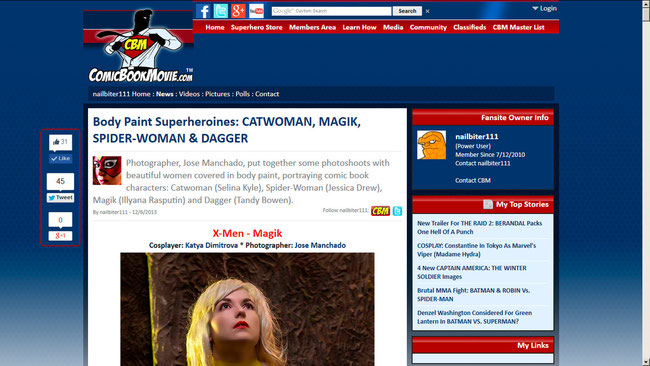Select the Polls link in fansite nav
650x366 pixels.
coord(243,94)
